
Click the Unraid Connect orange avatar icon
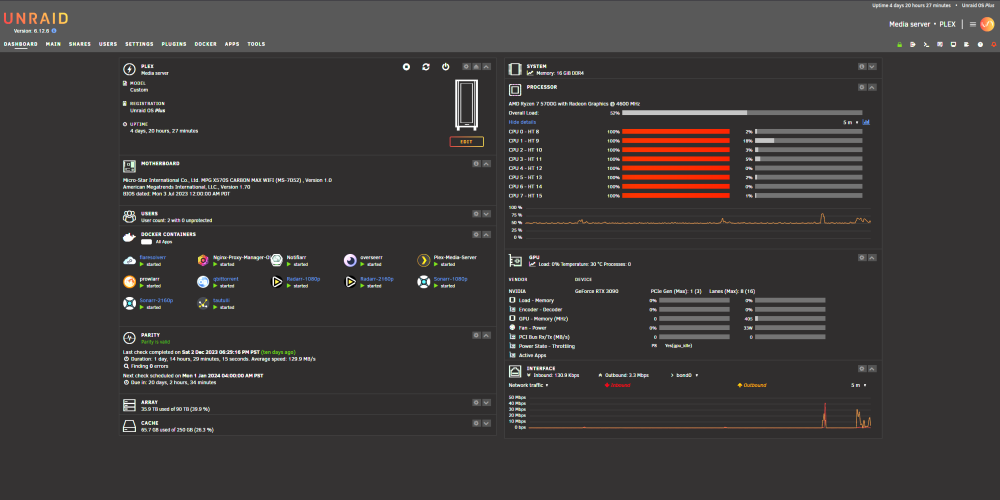(987, 24)
